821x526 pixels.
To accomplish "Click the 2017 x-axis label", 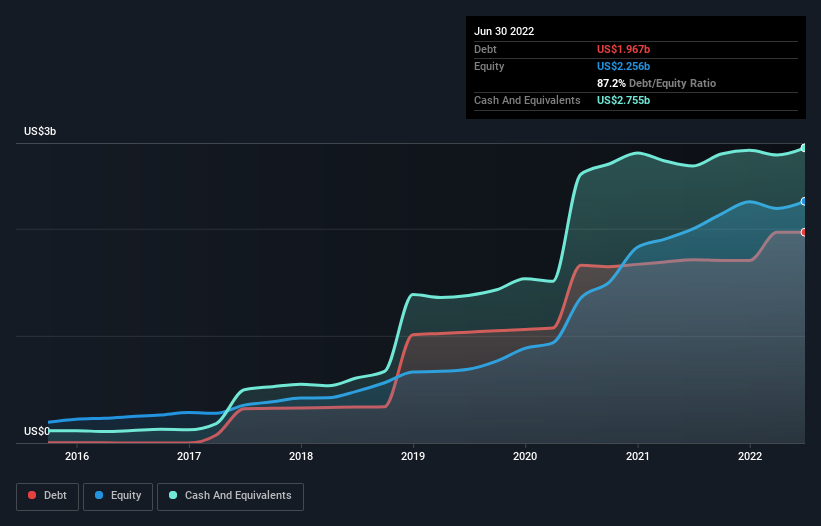I will pyautogui.click(x=189, y=456).
